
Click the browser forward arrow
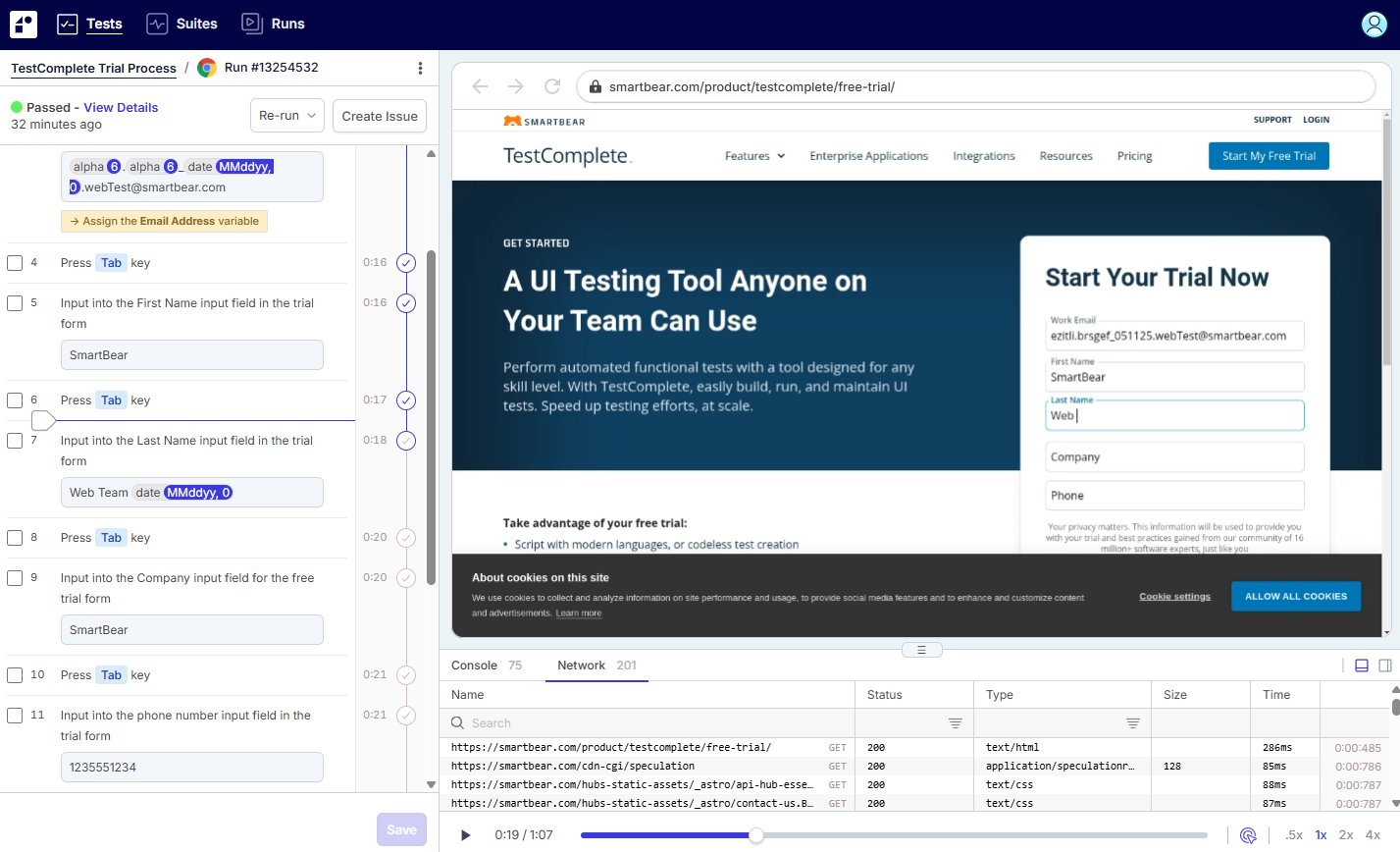point(516,86)
